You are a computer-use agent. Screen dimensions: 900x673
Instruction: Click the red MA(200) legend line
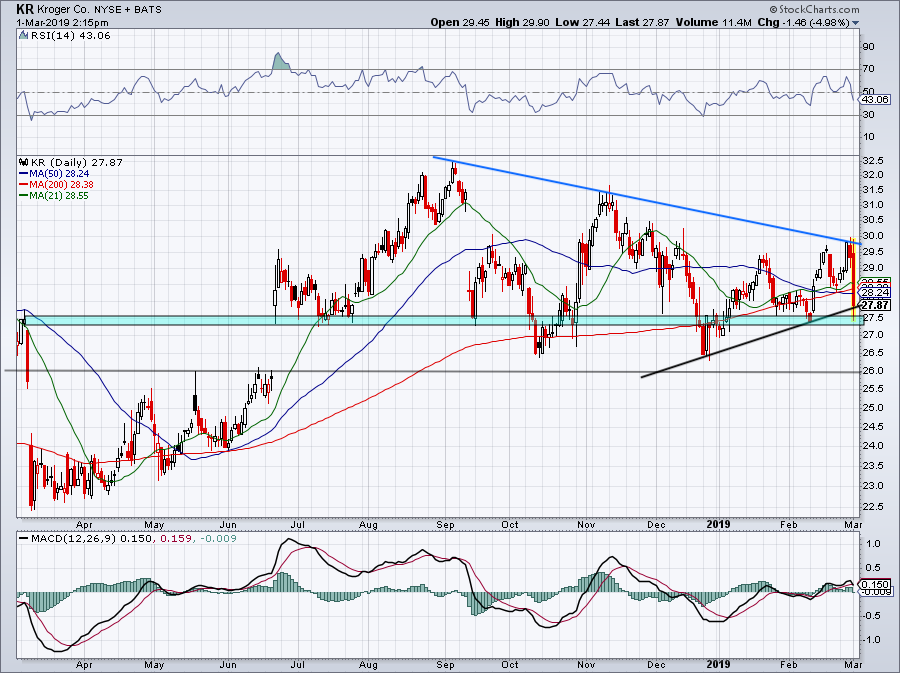pyautogui.click(x=24, y=185)
